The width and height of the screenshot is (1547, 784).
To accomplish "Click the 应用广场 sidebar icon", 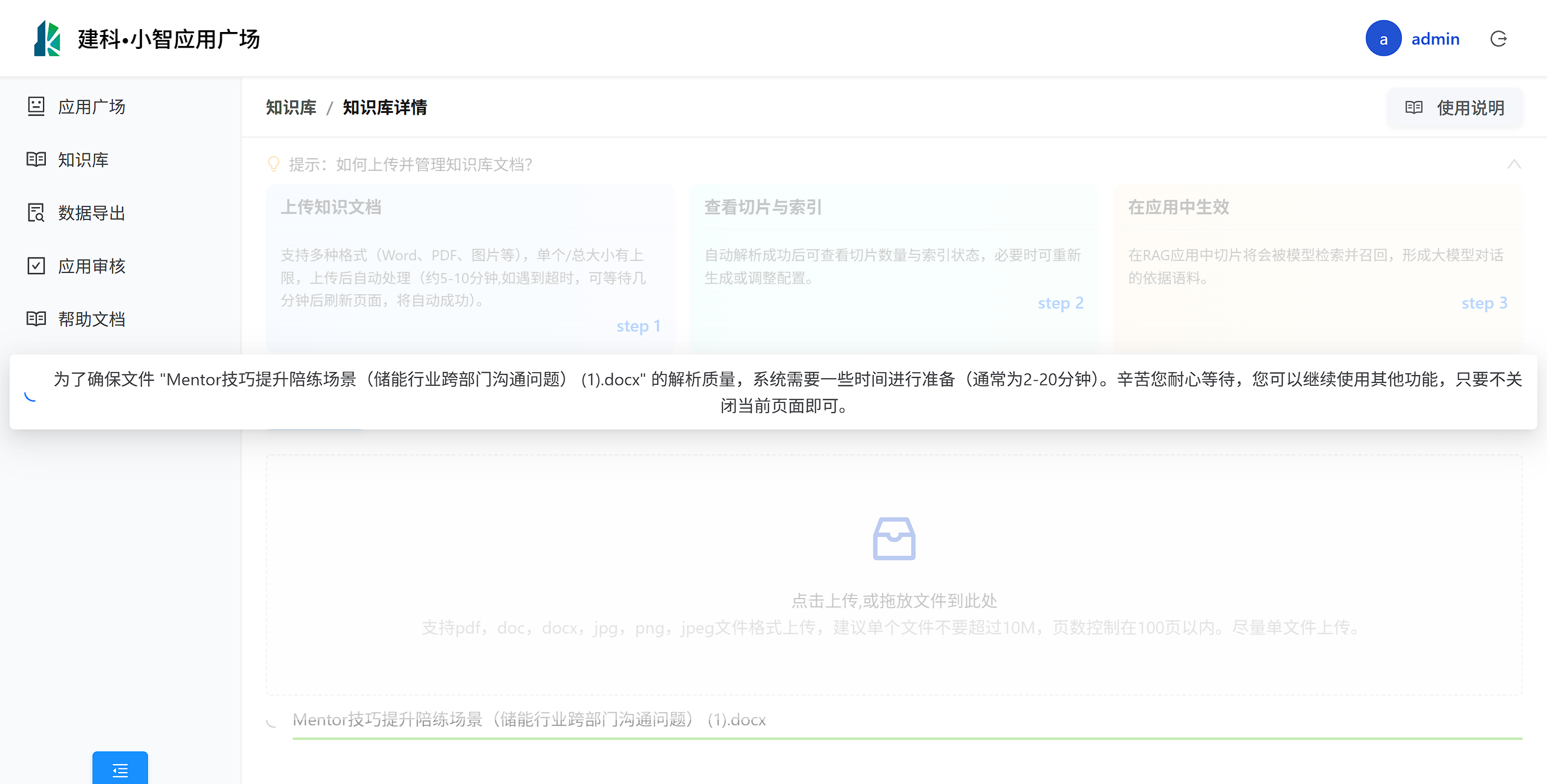I will click(36, 106).
